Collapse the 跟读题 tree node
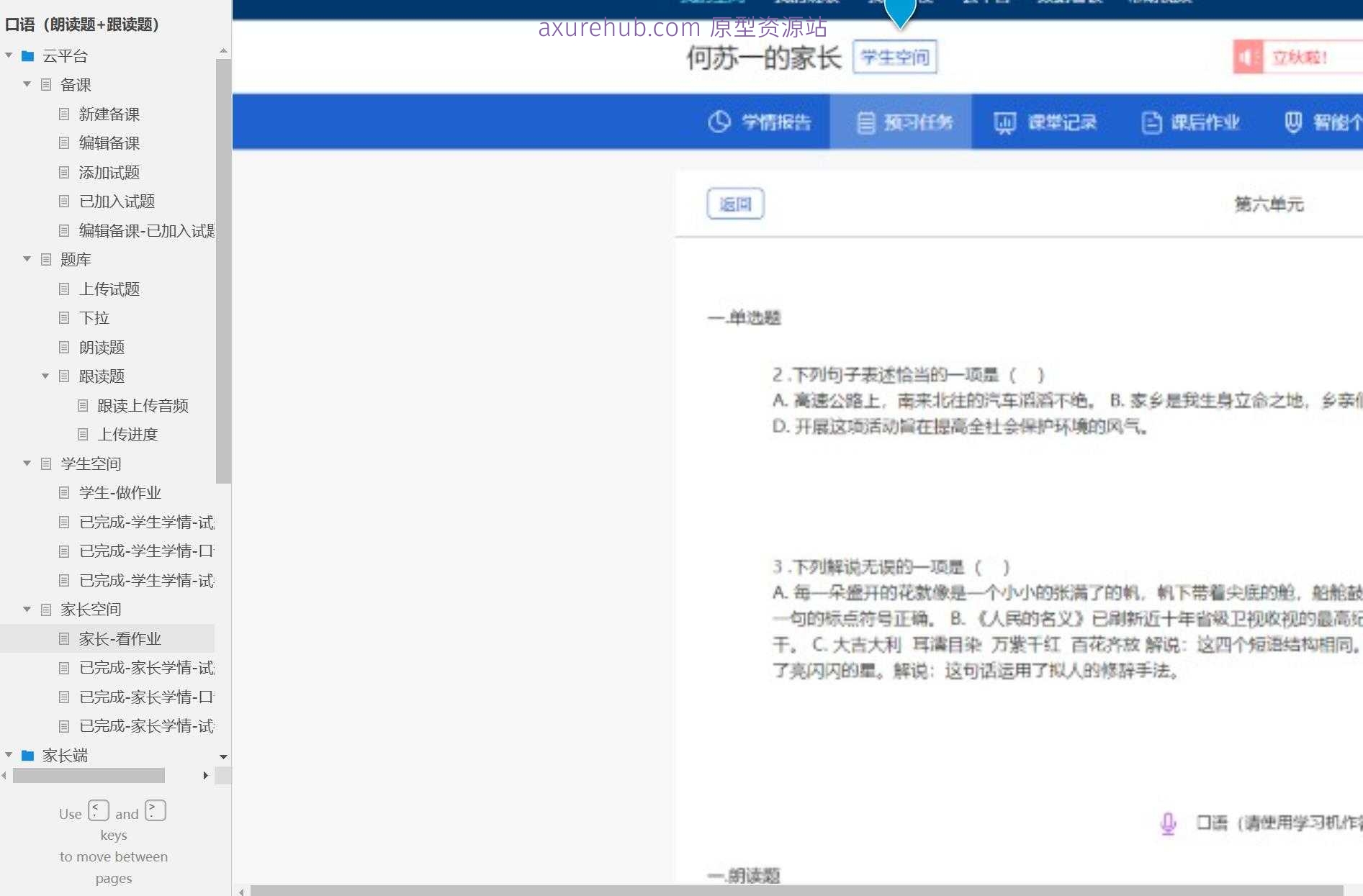The width and height of the screenshot is (1363, 896). coord(45,376)
